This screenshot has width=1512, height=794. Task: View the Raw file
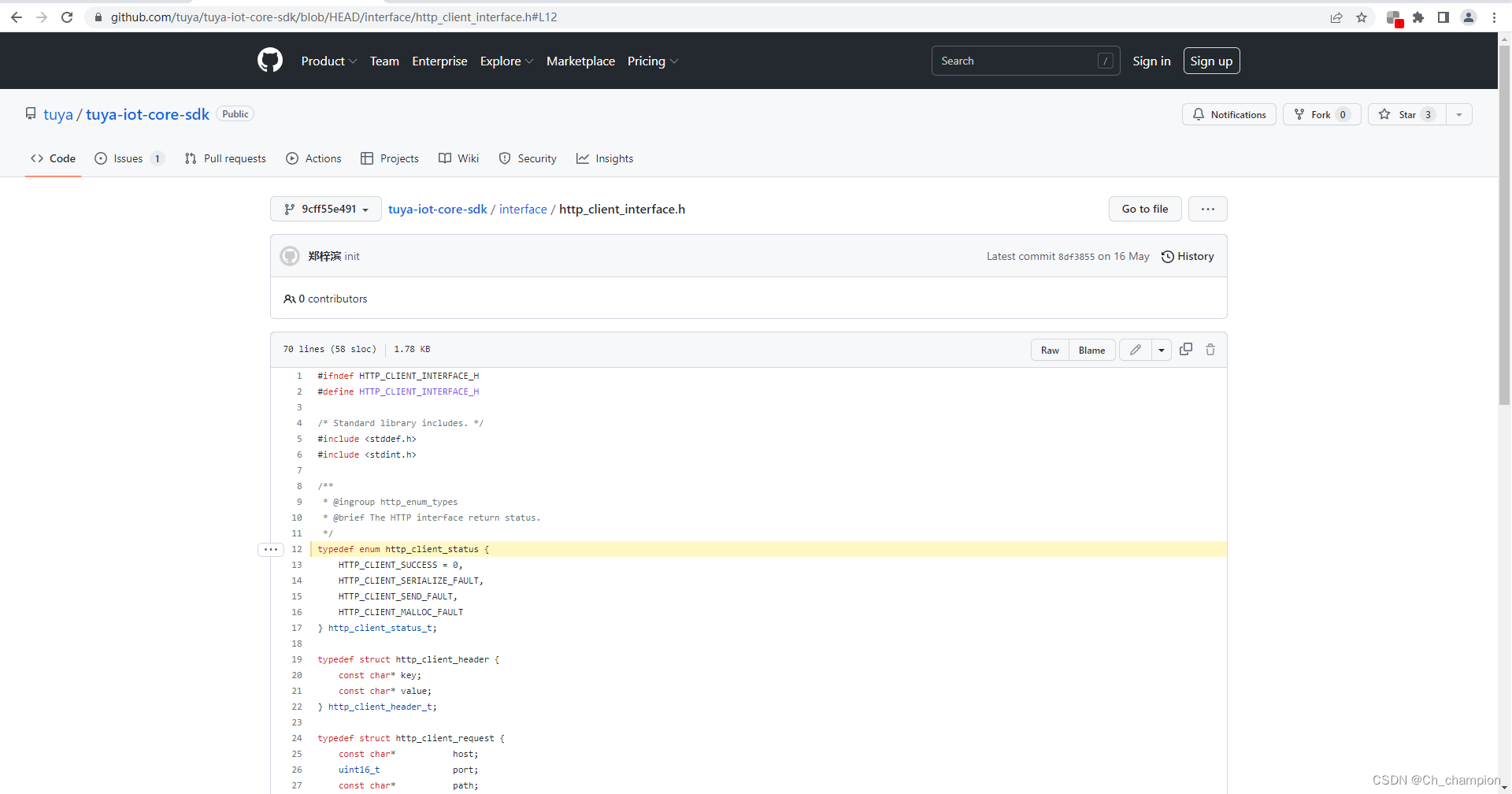tap(1050, 350)
